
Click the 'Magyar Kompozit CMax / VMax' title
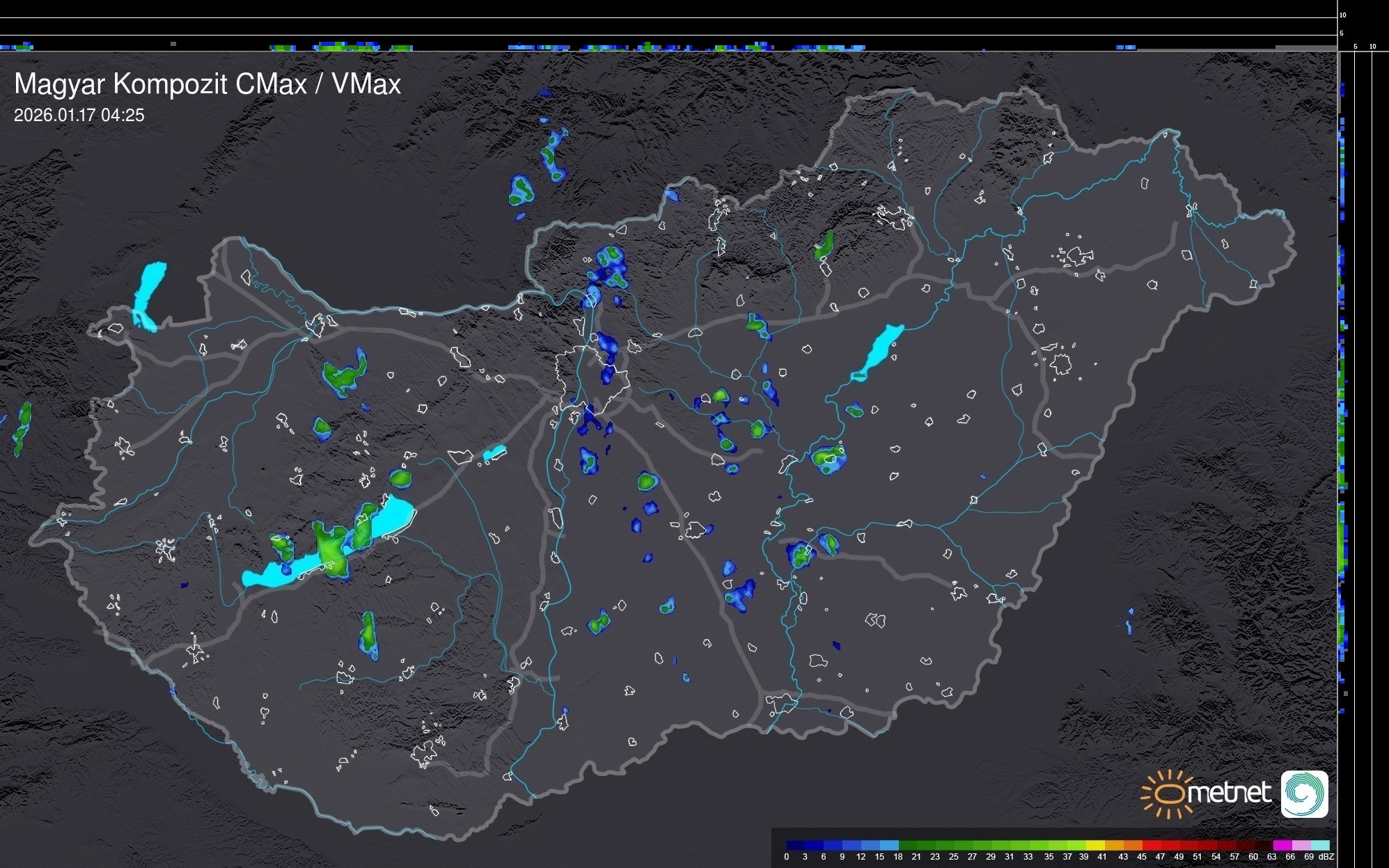pyautogui.click(x=207, y=84)
